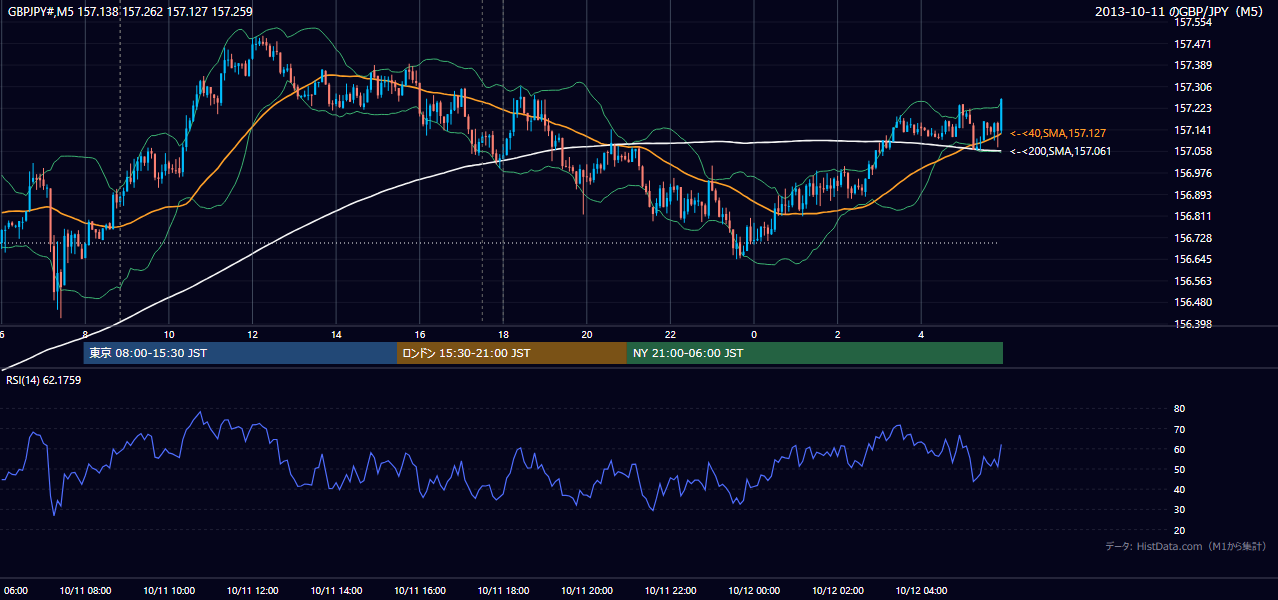The height and width of the screenshot is (600, 1278).
Task: Click price axis value 156.811
Action: click(1193, 216)
